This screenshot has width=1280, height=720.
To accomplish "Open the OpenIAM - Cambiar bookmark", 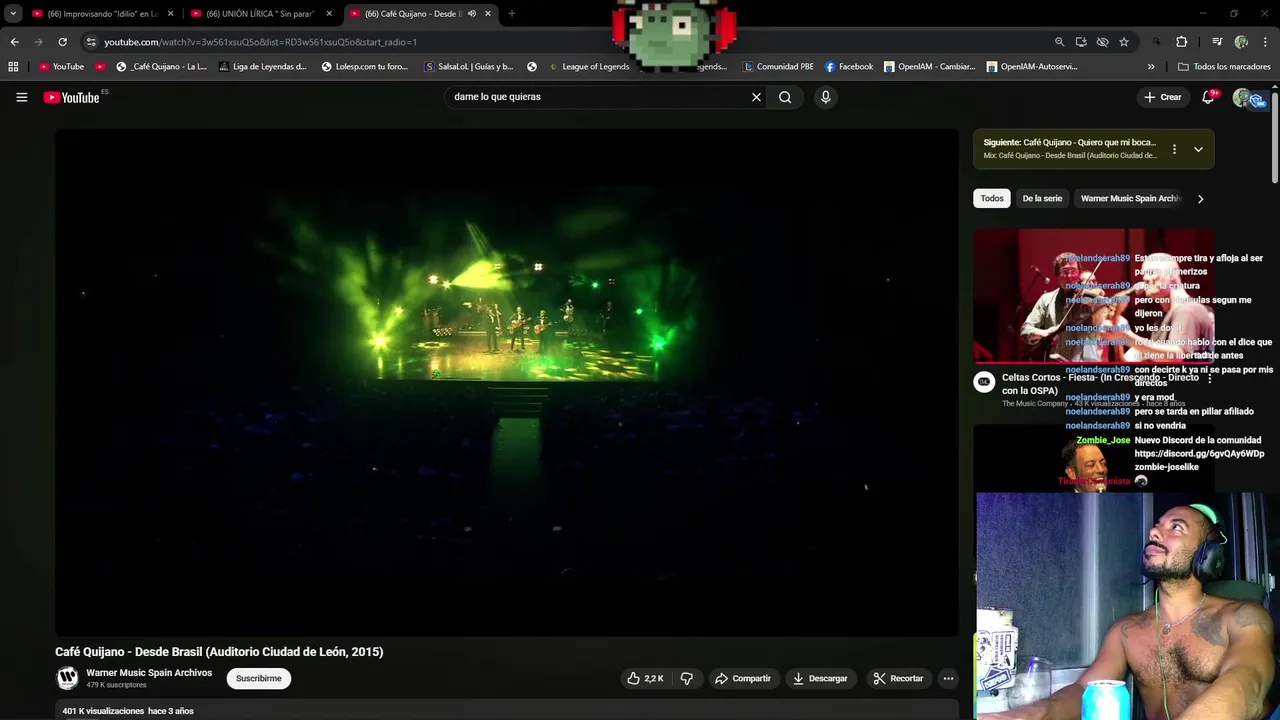I will click(x=929, y=67).
